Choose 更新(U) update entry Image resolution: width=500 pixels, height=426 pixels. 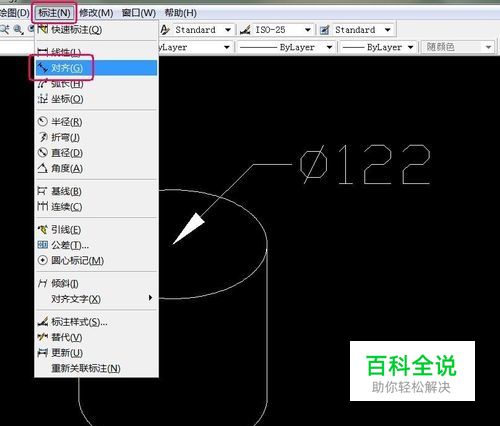pos(97,353)
